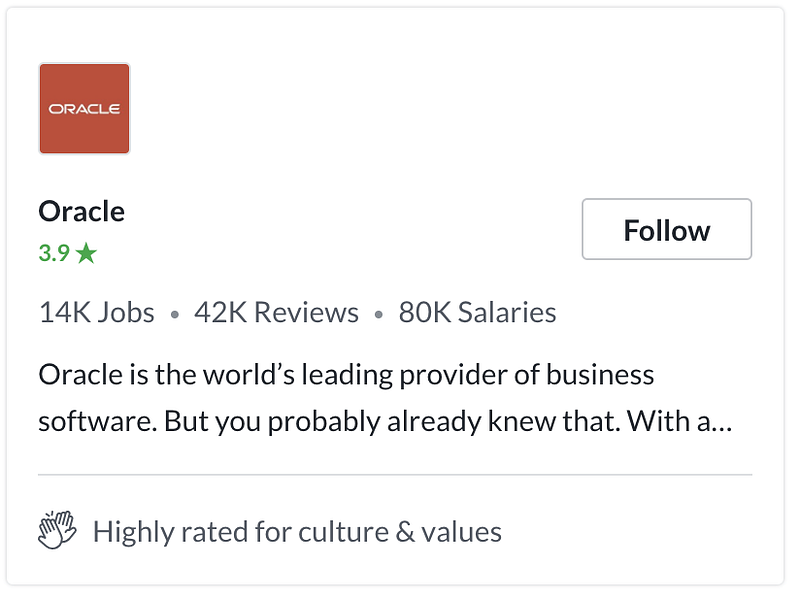Viewport: 800px width, 598px height.
Task: Show the 80K Salaries listing
Action: (x=477, y=313)
